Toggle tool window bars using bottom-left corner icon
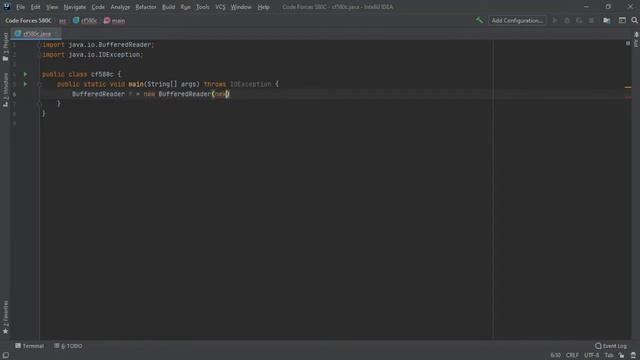This screenshot has height=360, width=640. (6, 356)
